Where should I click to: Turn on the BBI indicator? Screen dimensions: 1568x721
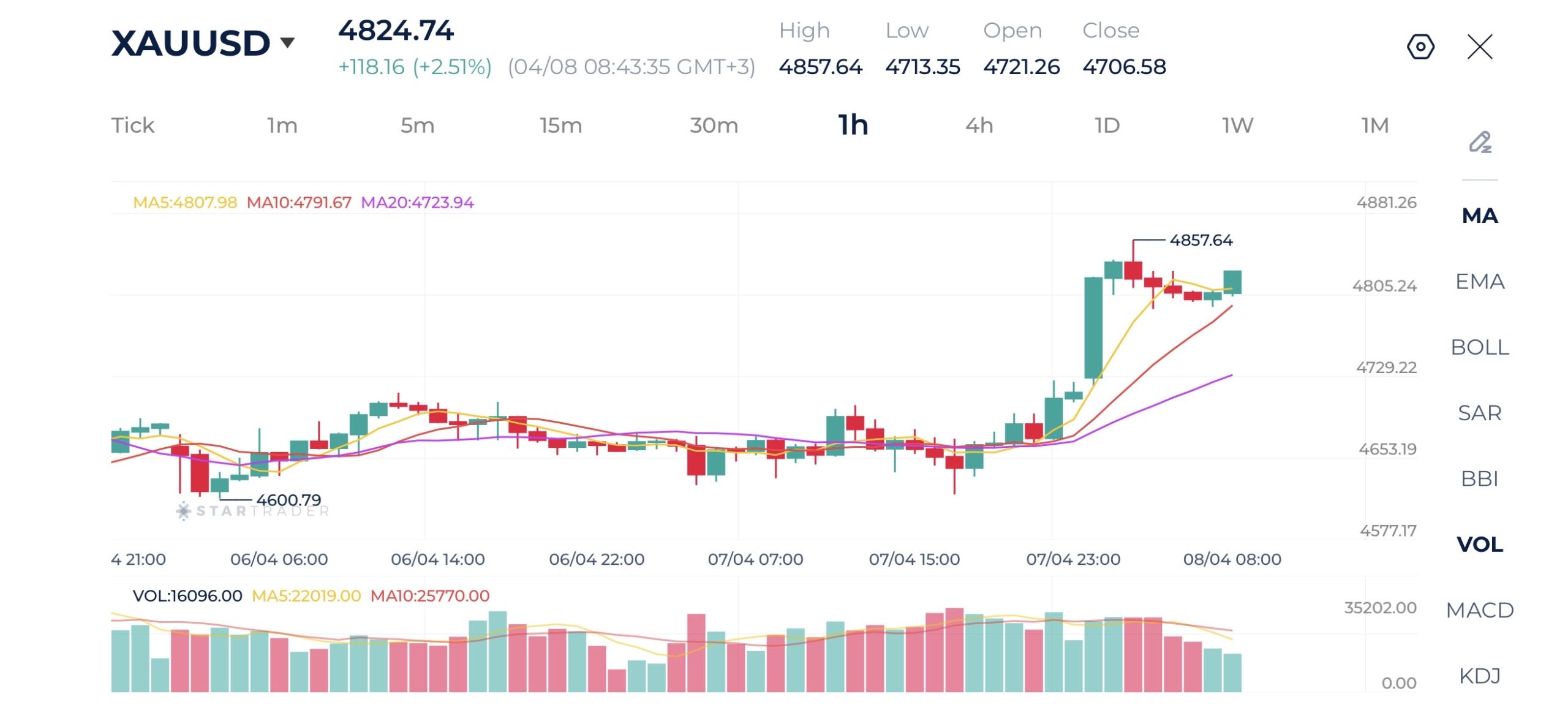tap(1479, 478)
